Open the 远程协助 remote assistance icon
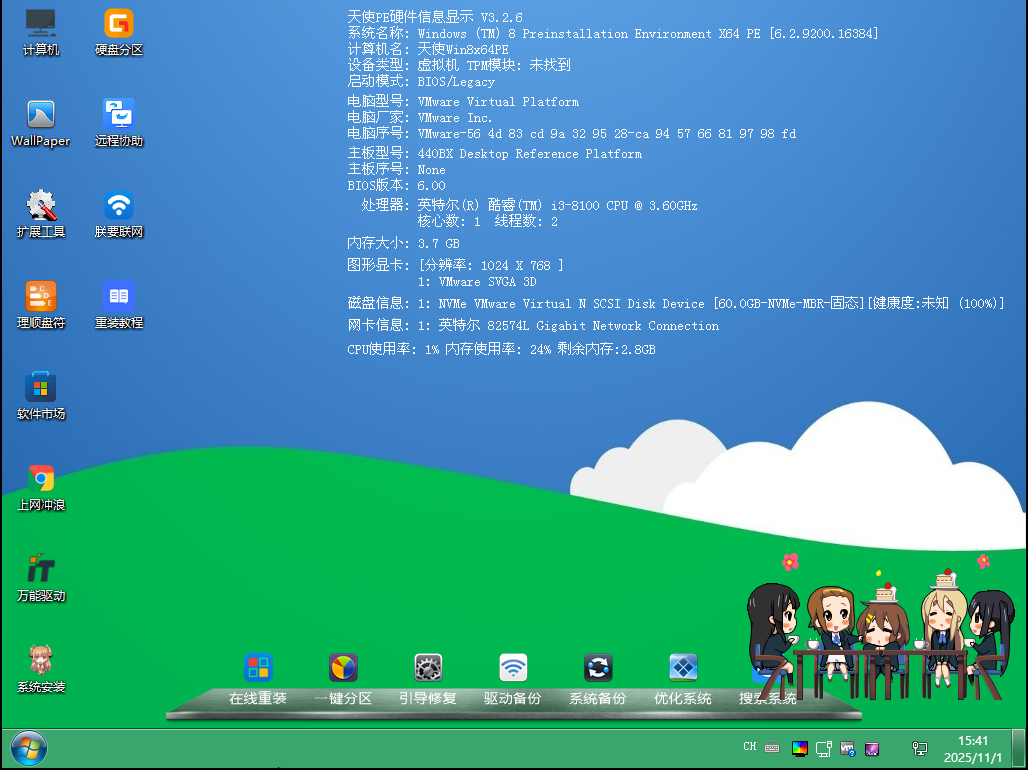Viewport: 1028px width, 770px height. 119,115
